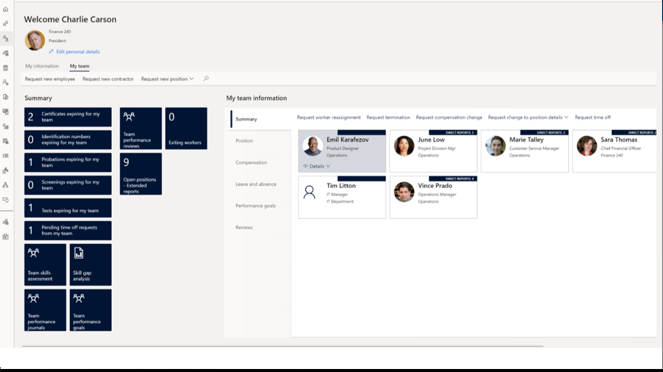
Task: Click pencil icon beside Edit personal details
Action: click(x=51, y=52)
